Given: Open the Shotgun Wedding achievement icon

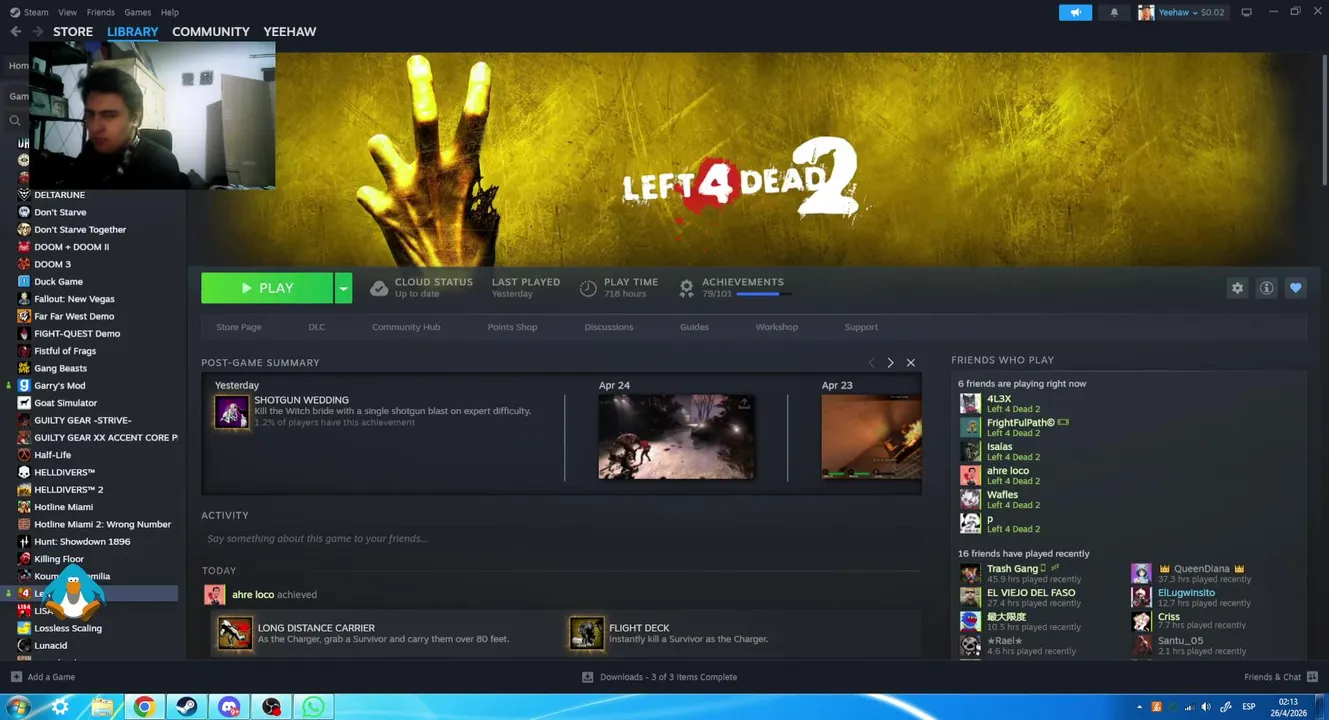Looking at the screenshot, I should [x=231, y=411].
